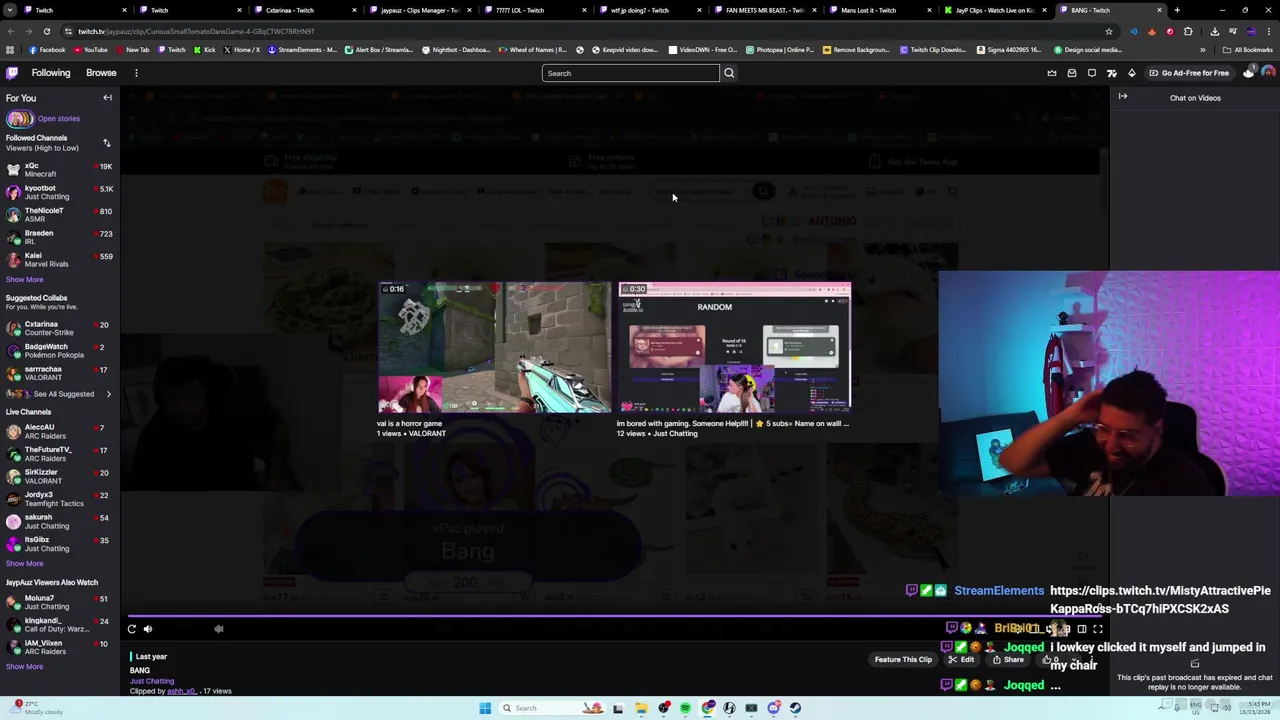Open the Prime loot crown icon
1280x720 pixels.
click(1052, 73)
